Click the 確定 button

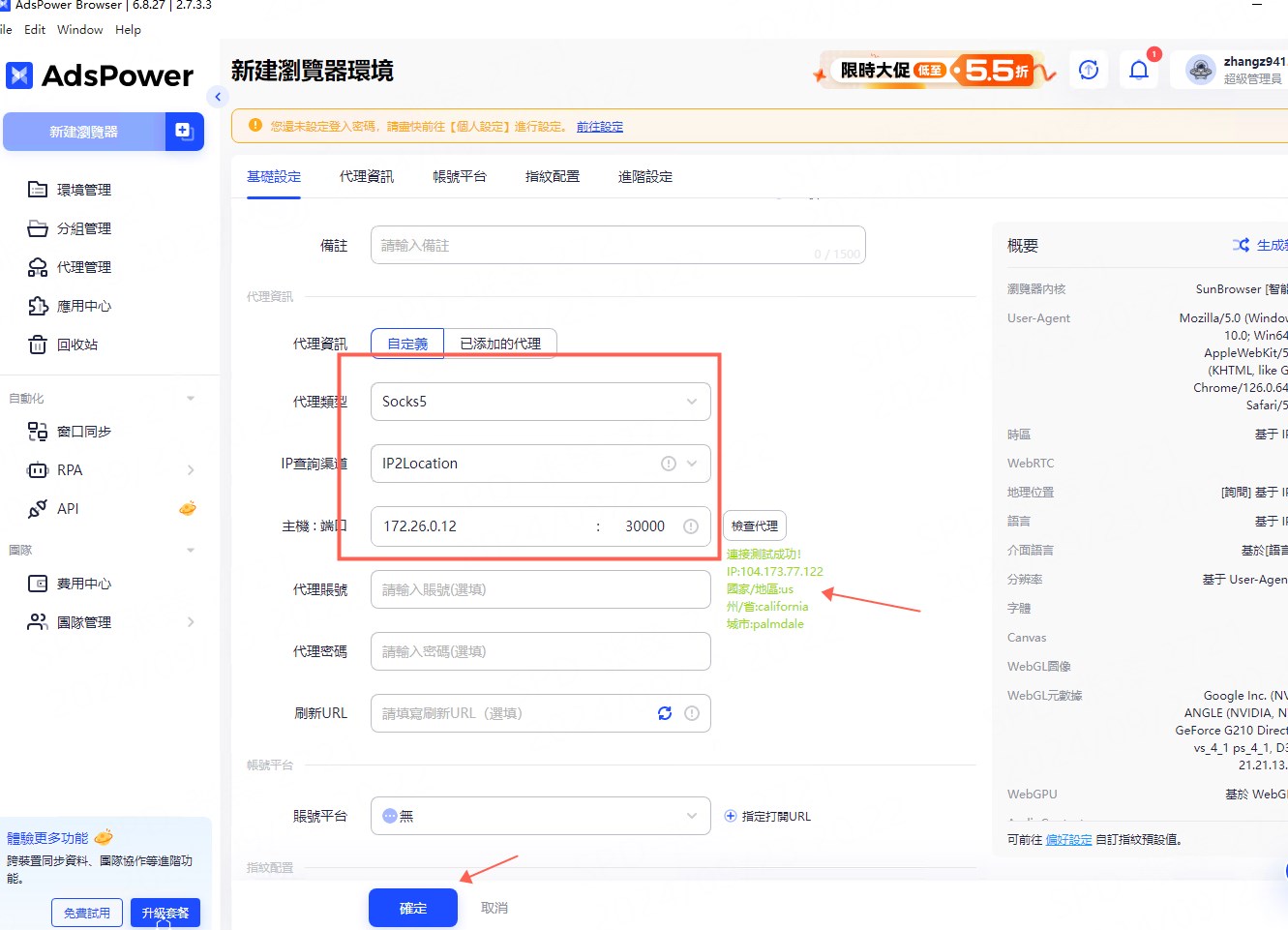coord(413,908)
